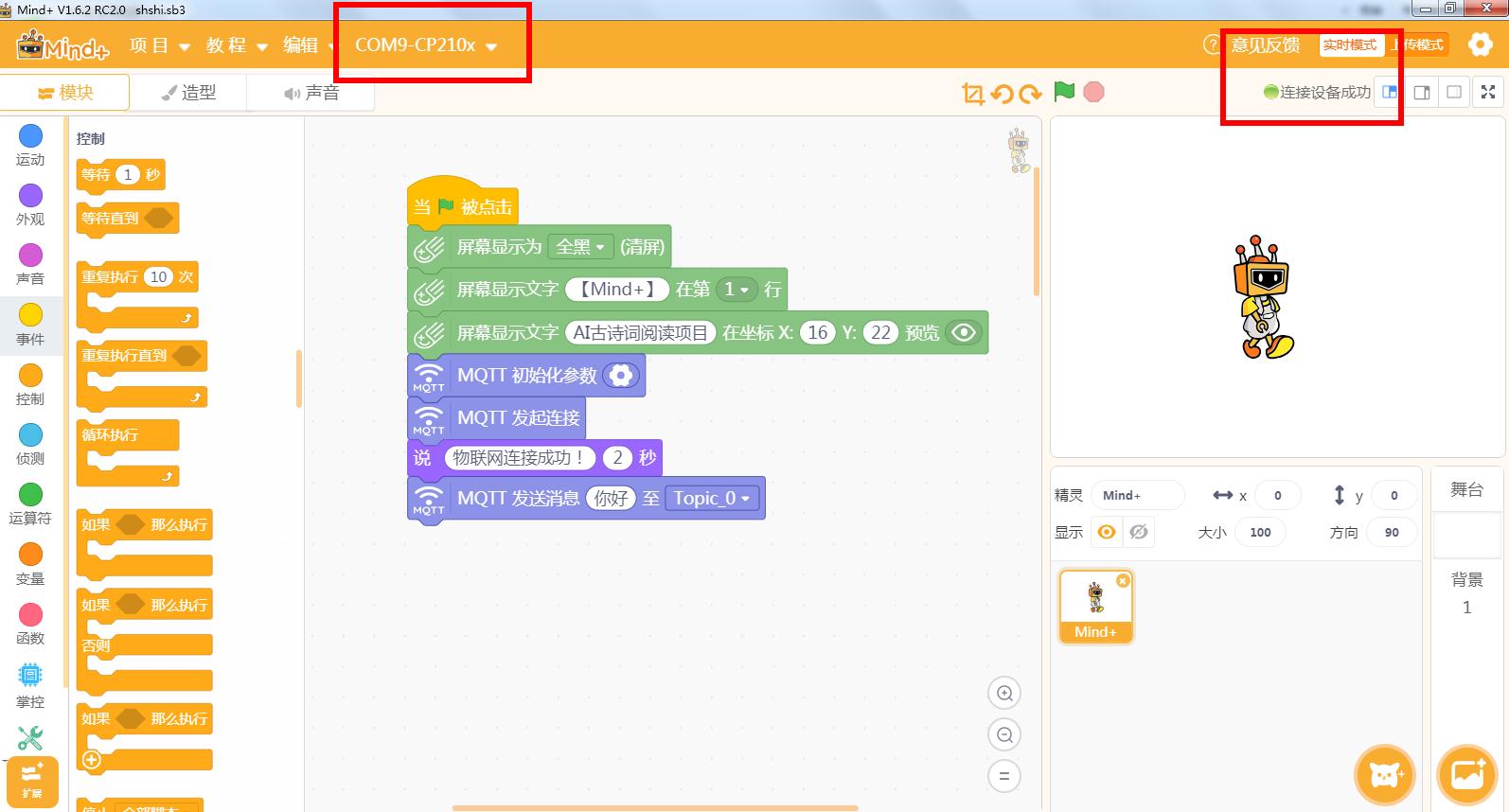Open the extensions (扩展) panel
The image size is (1509, 812).
click(x=32, y=782)
